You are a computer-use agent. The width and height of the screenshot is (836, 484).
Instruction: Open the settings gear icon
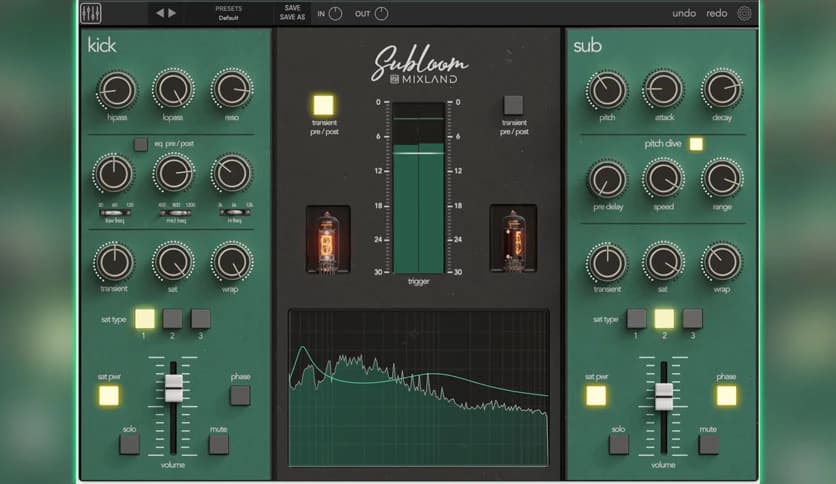744,13
